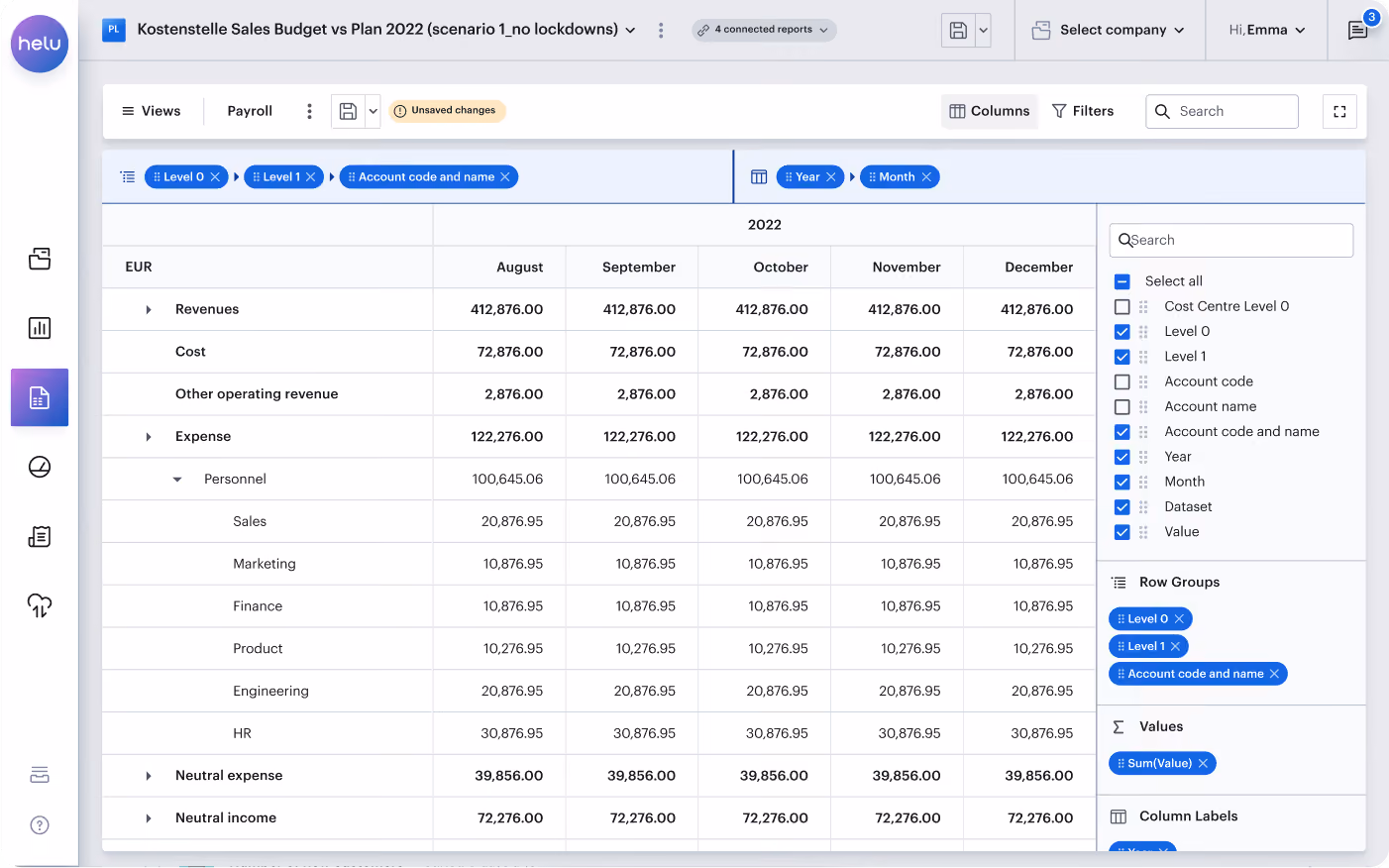Enable the Account code checkbox

[1122, 381]
